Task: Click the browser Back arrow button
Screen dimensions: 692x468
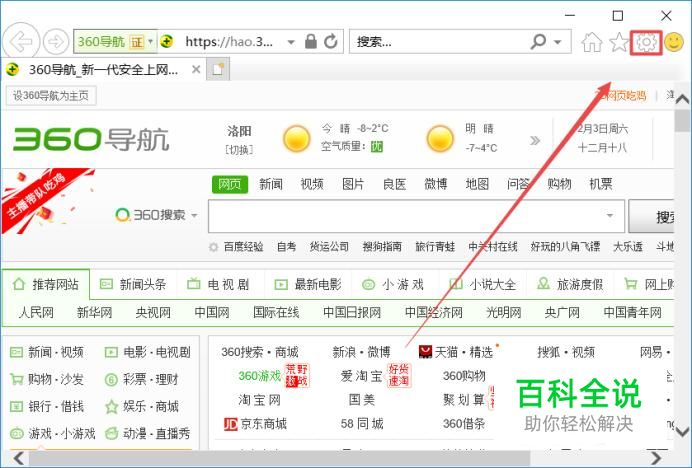Action: [21, 42]
